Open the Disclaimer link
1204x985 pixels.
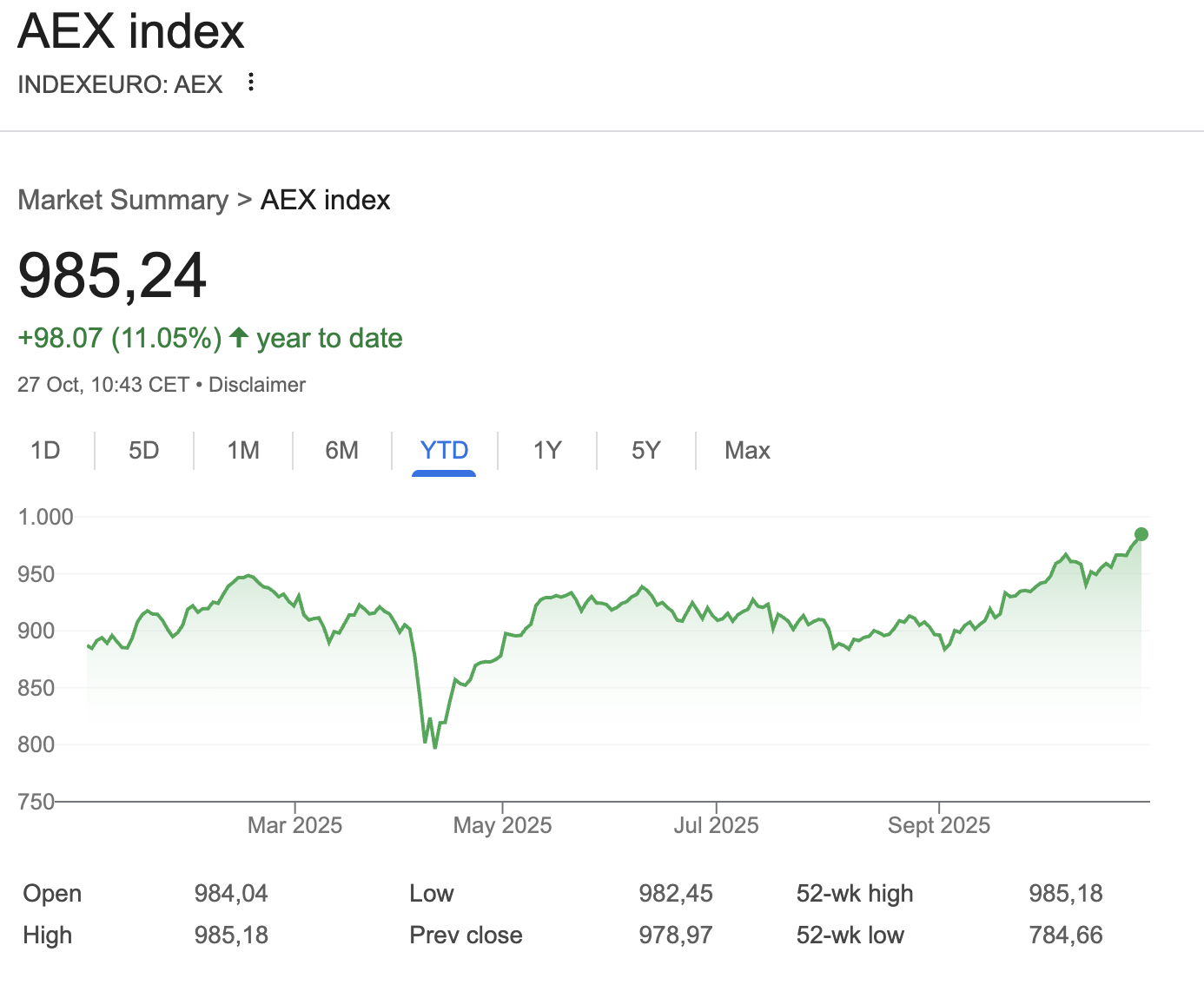tap(257, 385)
